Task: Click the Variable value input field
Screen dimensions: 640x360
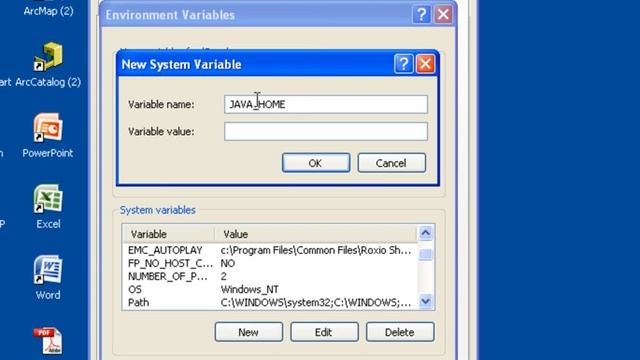Action: 326,131
